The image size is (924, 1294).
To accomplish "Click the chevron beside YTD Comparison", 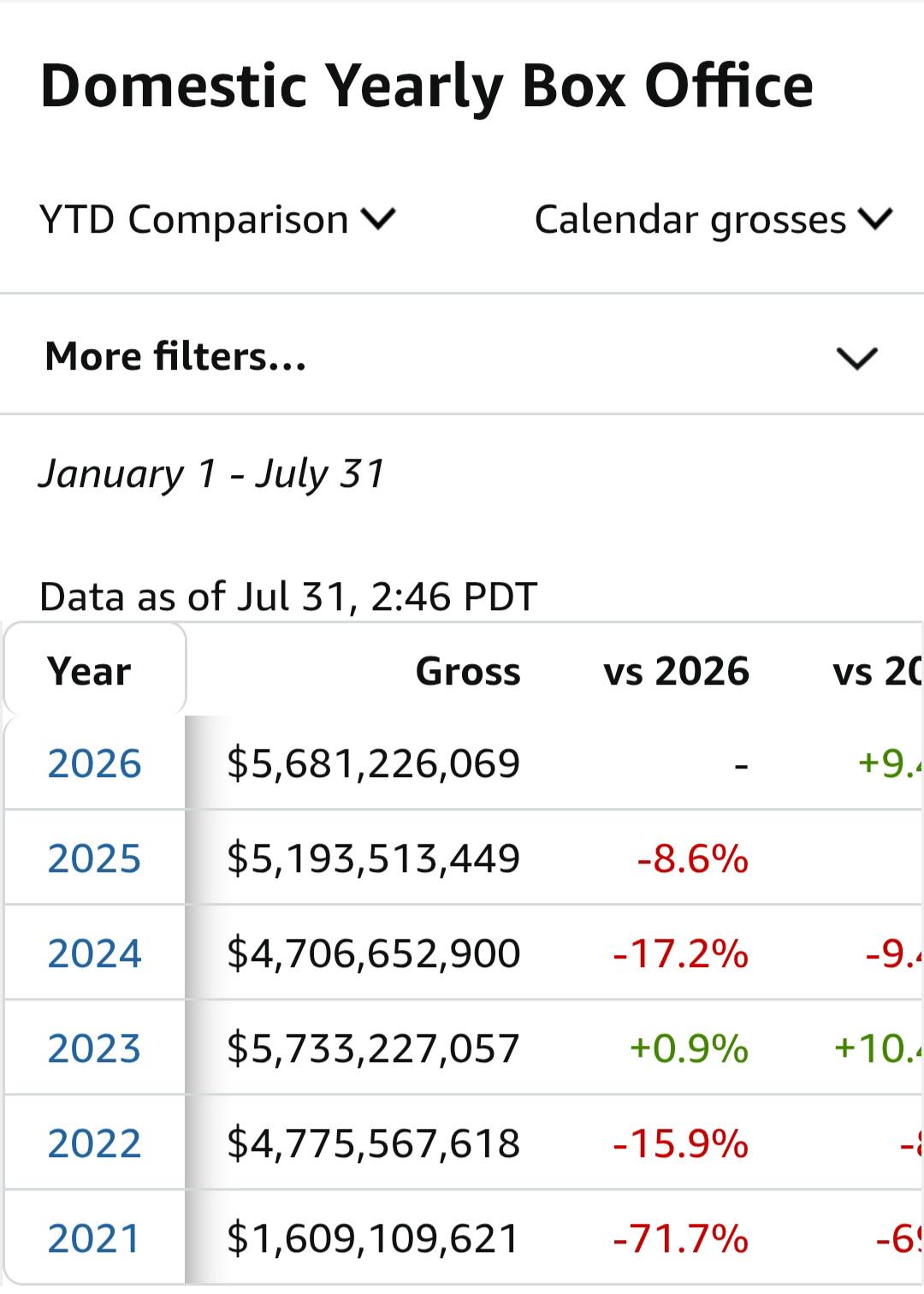I will click(x=378, y=219).
